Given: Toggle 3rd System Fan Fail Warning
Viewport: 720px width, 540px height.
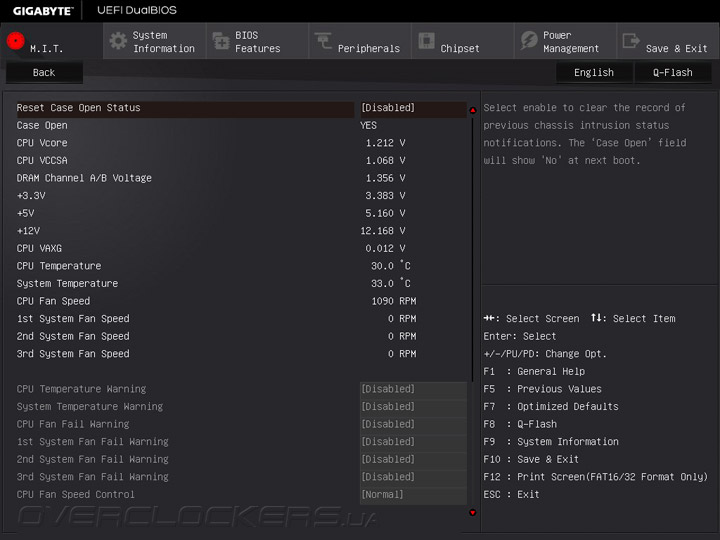Looking at the screenshot, I should point(412,477).
